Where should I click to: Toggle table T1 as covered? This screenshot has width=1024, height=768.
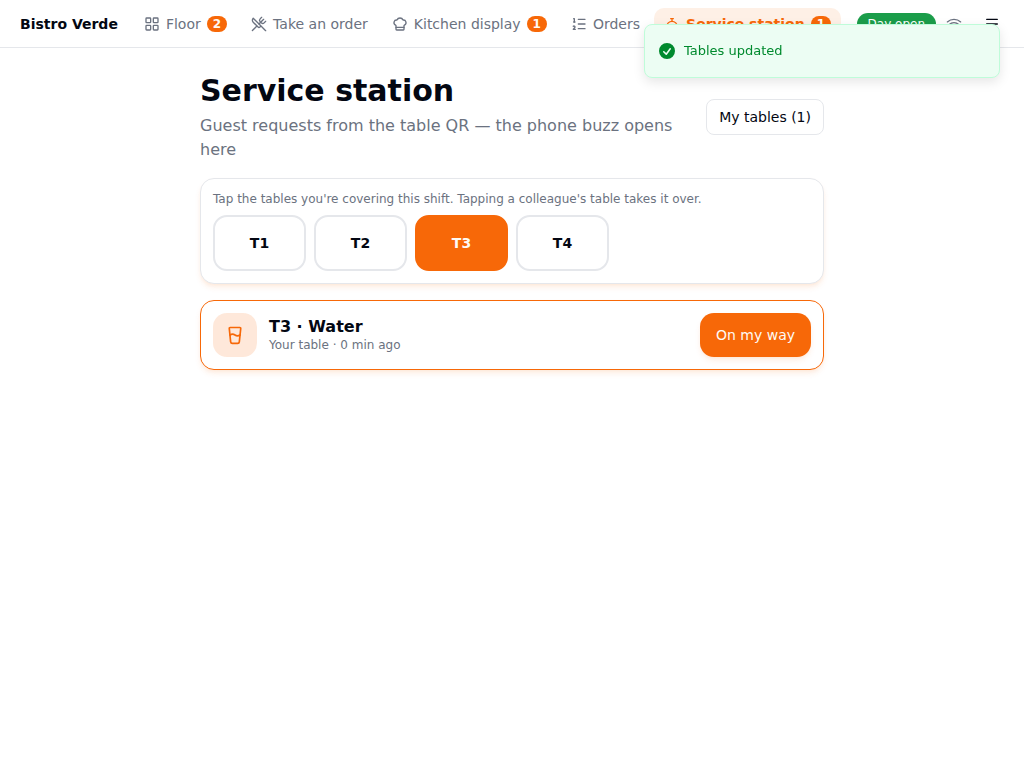[x=259, y=243]
